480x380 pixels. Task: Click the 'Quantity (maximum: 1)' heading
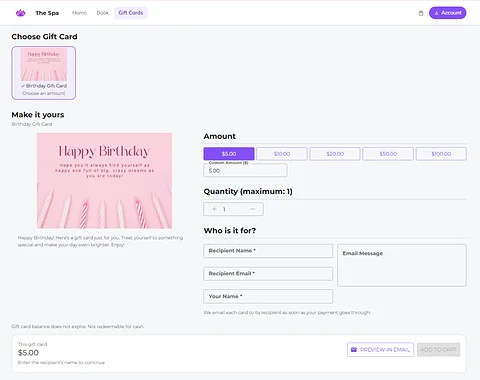point(248,191)
